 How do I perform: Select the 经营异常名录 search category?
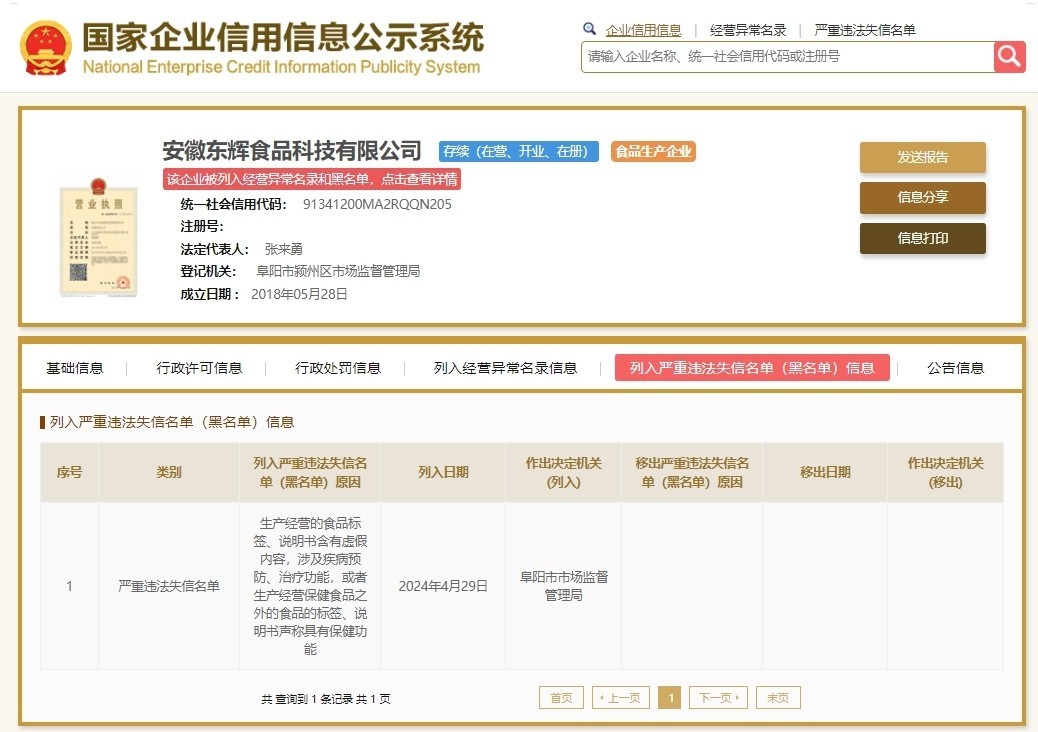click(x=748, y=30)
